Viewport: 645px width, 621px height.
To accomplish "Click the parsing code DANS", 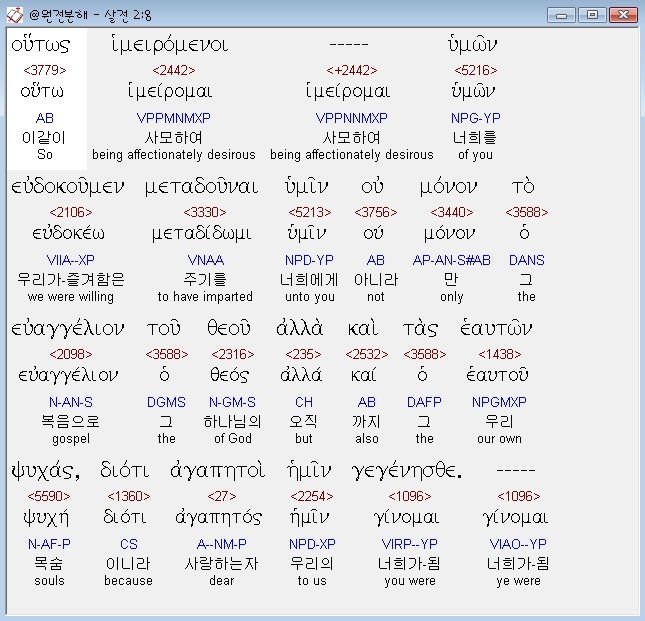I will 527,260.
